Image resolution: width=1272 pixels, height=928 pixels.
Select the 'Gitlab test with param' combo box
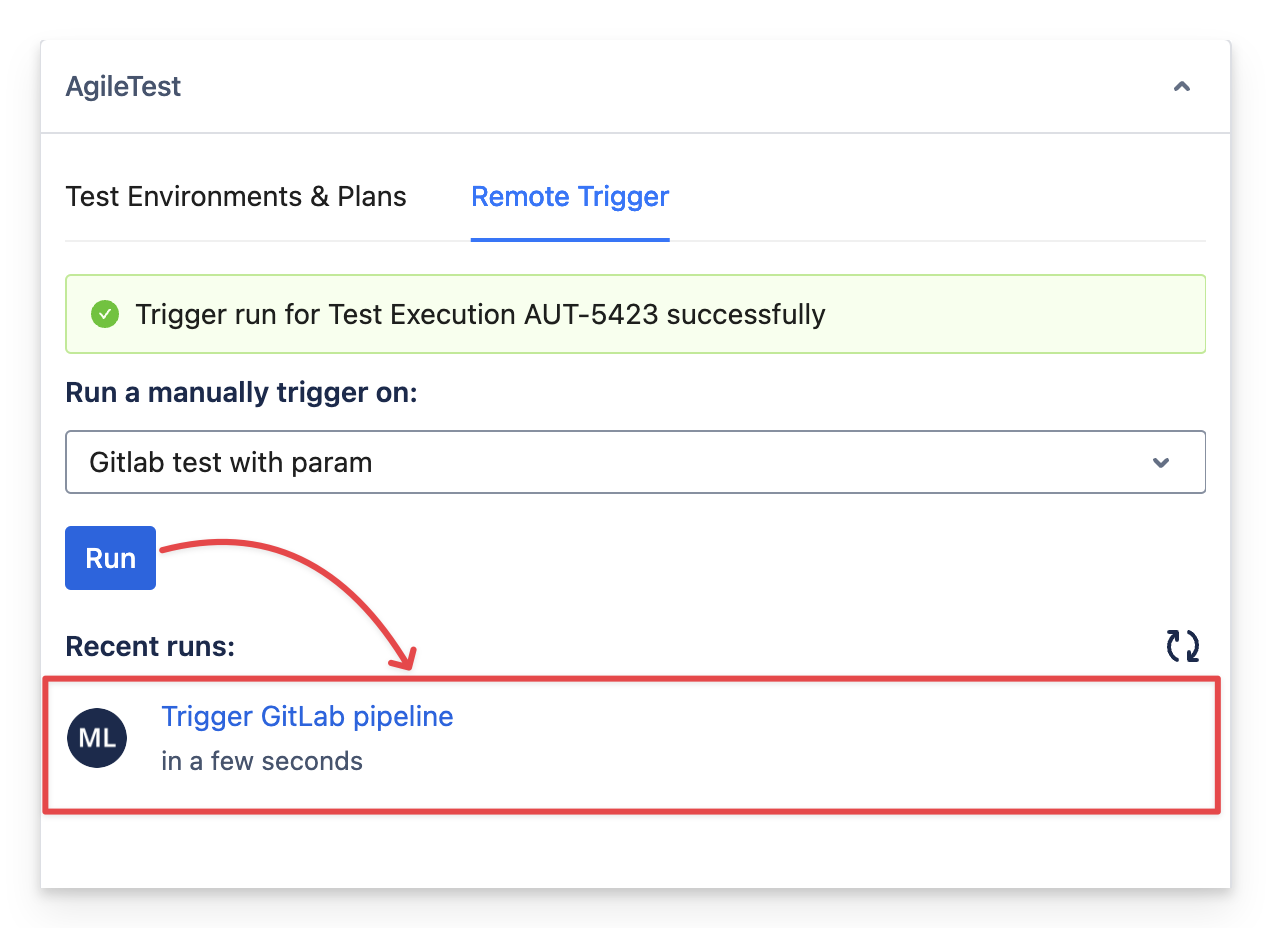(600, 463)
